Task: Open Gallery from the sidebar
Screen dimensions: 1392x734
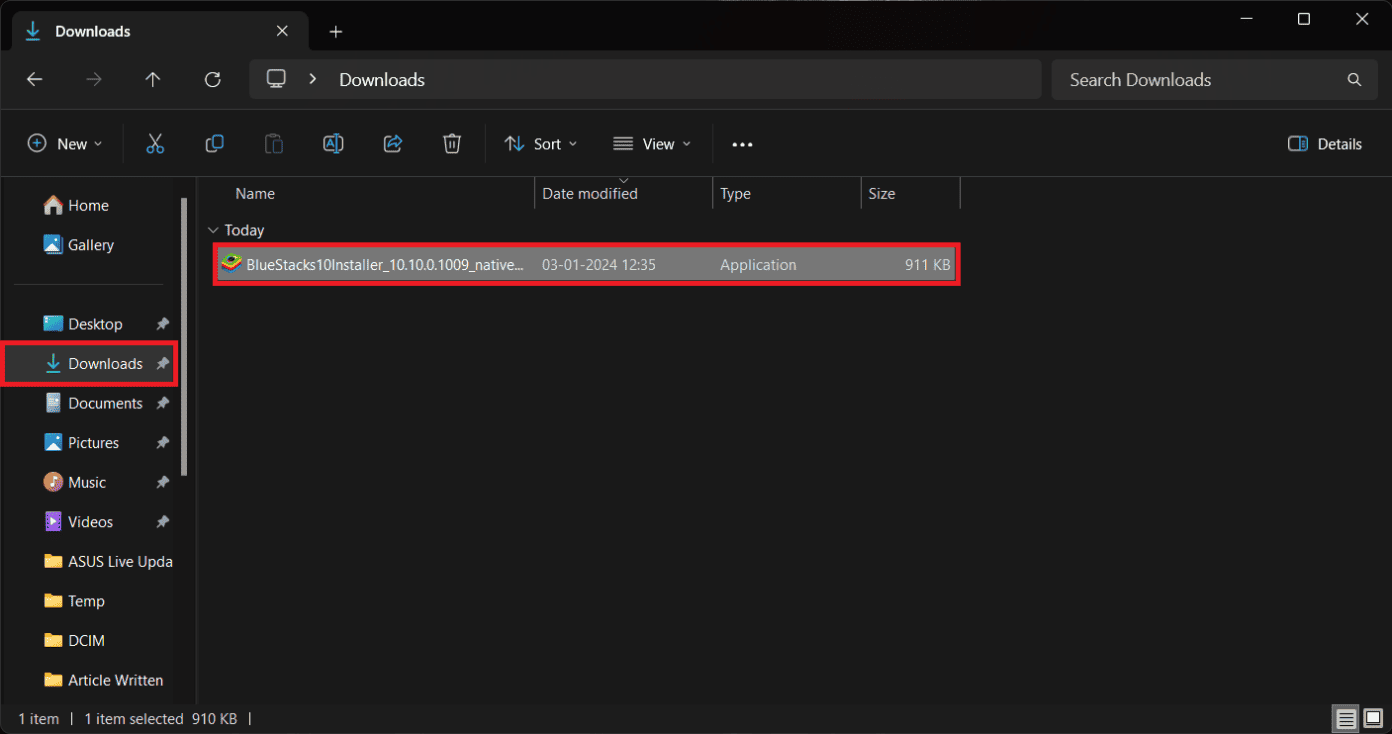Action: tap(88, 244)
